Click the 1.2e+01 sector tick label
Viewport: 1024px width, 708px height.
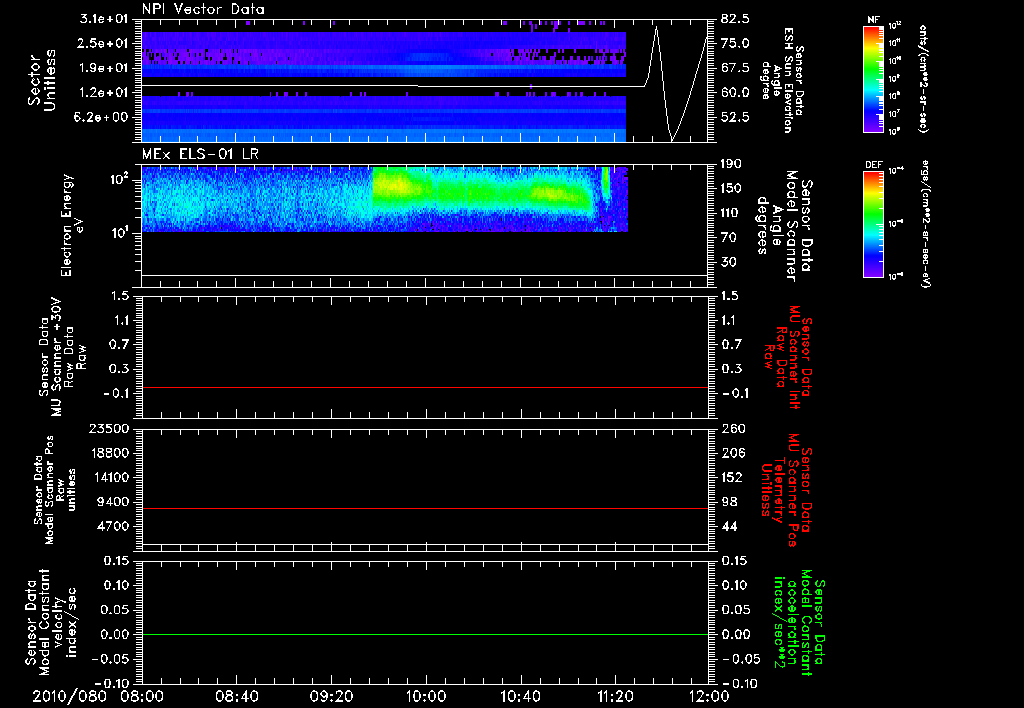coord(103,93)
